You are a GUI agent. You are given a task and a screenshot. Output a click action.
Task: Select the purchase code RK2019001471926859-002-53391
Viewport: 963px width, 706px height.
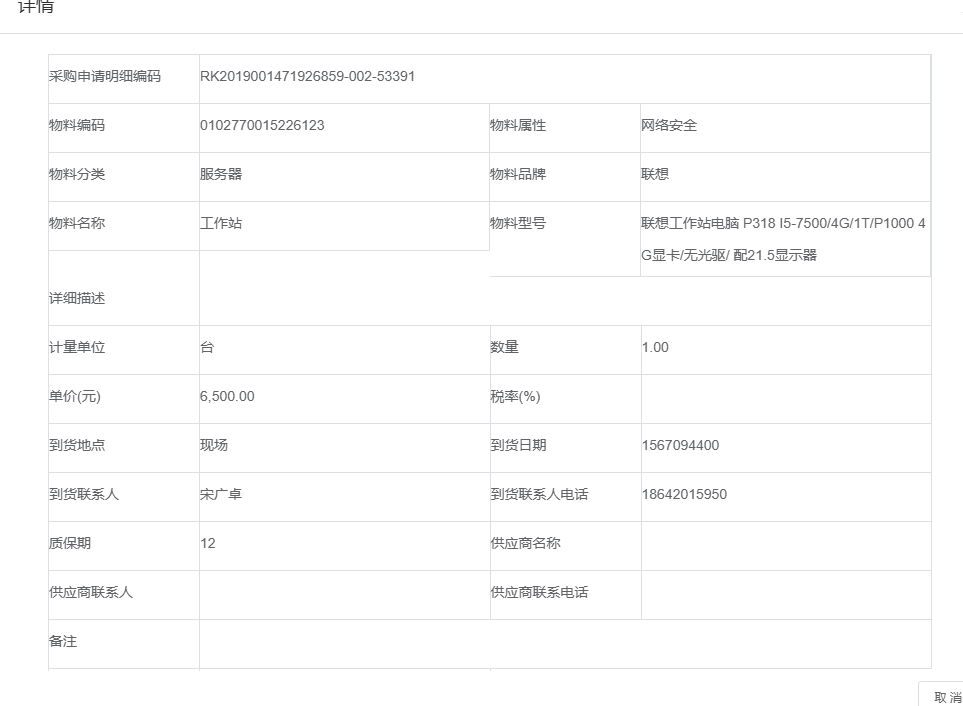coord(307,77)
